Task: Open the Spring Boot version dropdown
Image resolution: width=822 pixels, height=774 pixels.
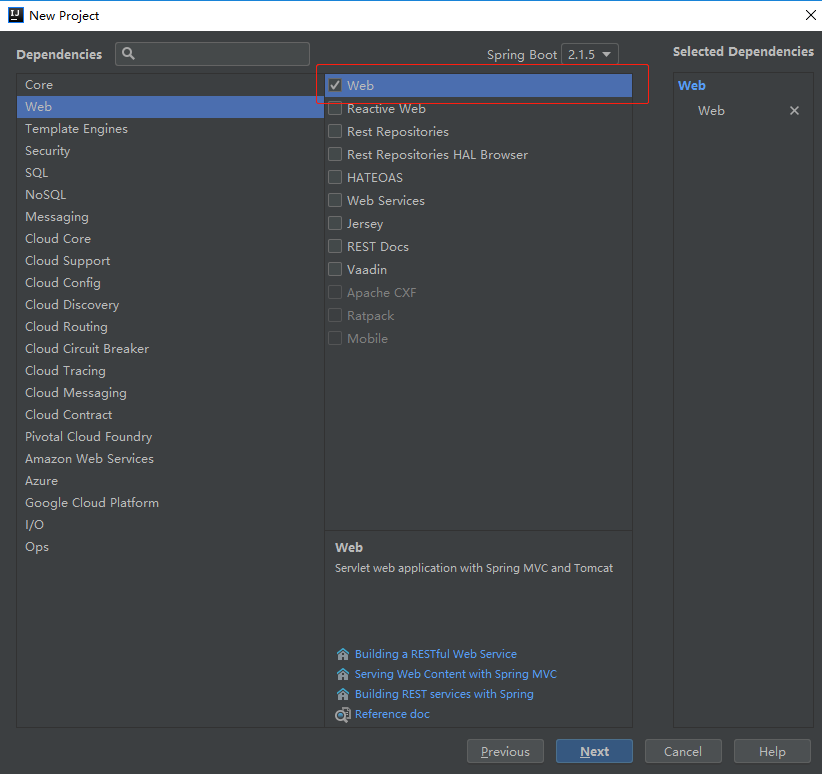Action: (x=590, y=54)
